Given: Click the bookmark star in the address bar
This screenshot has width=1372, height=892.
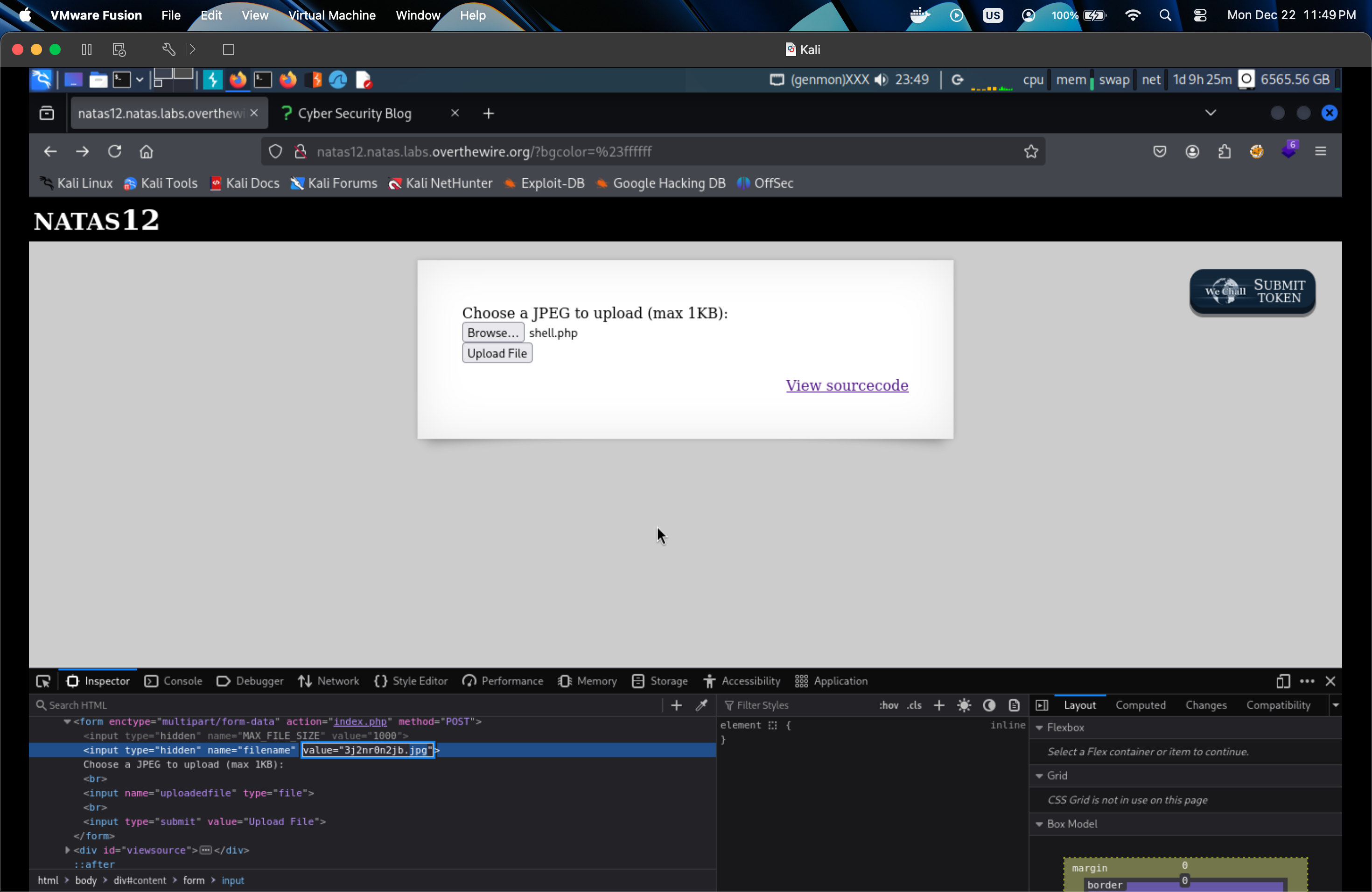Looking at the screenshot, I should pos(1031,152).
